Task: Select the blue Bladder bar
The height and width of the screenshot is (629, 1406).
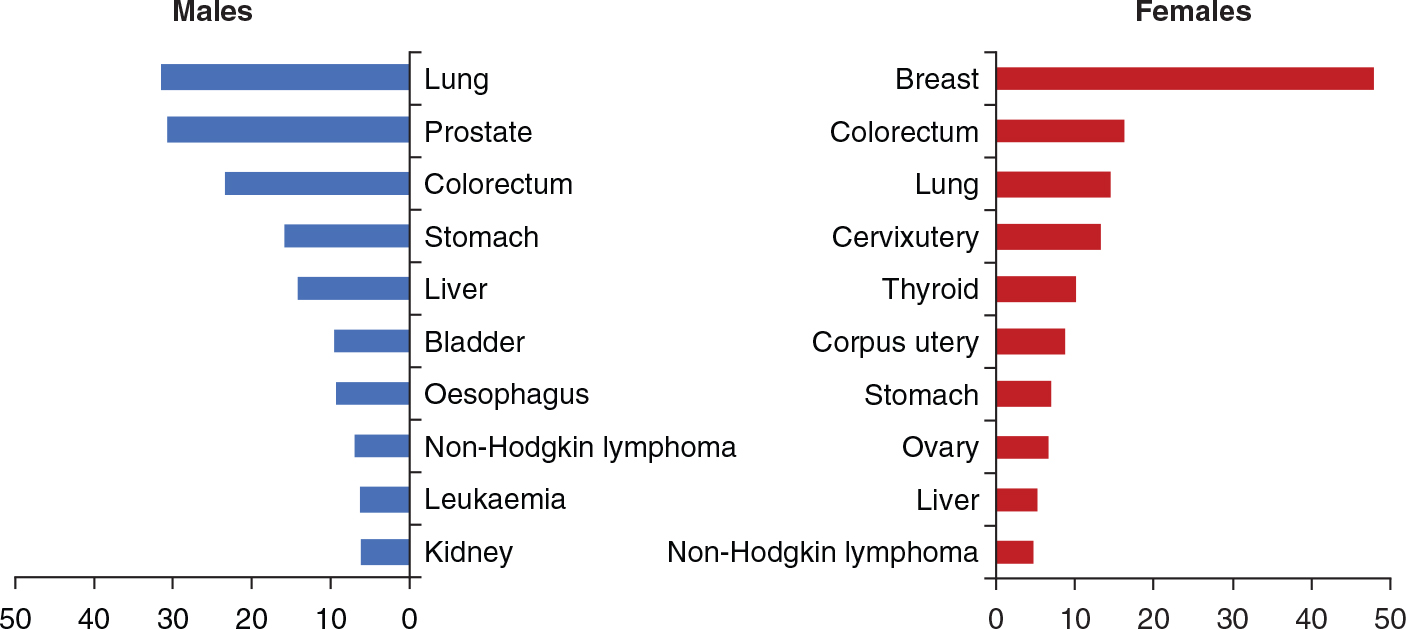Action: [x=371, y=341]
